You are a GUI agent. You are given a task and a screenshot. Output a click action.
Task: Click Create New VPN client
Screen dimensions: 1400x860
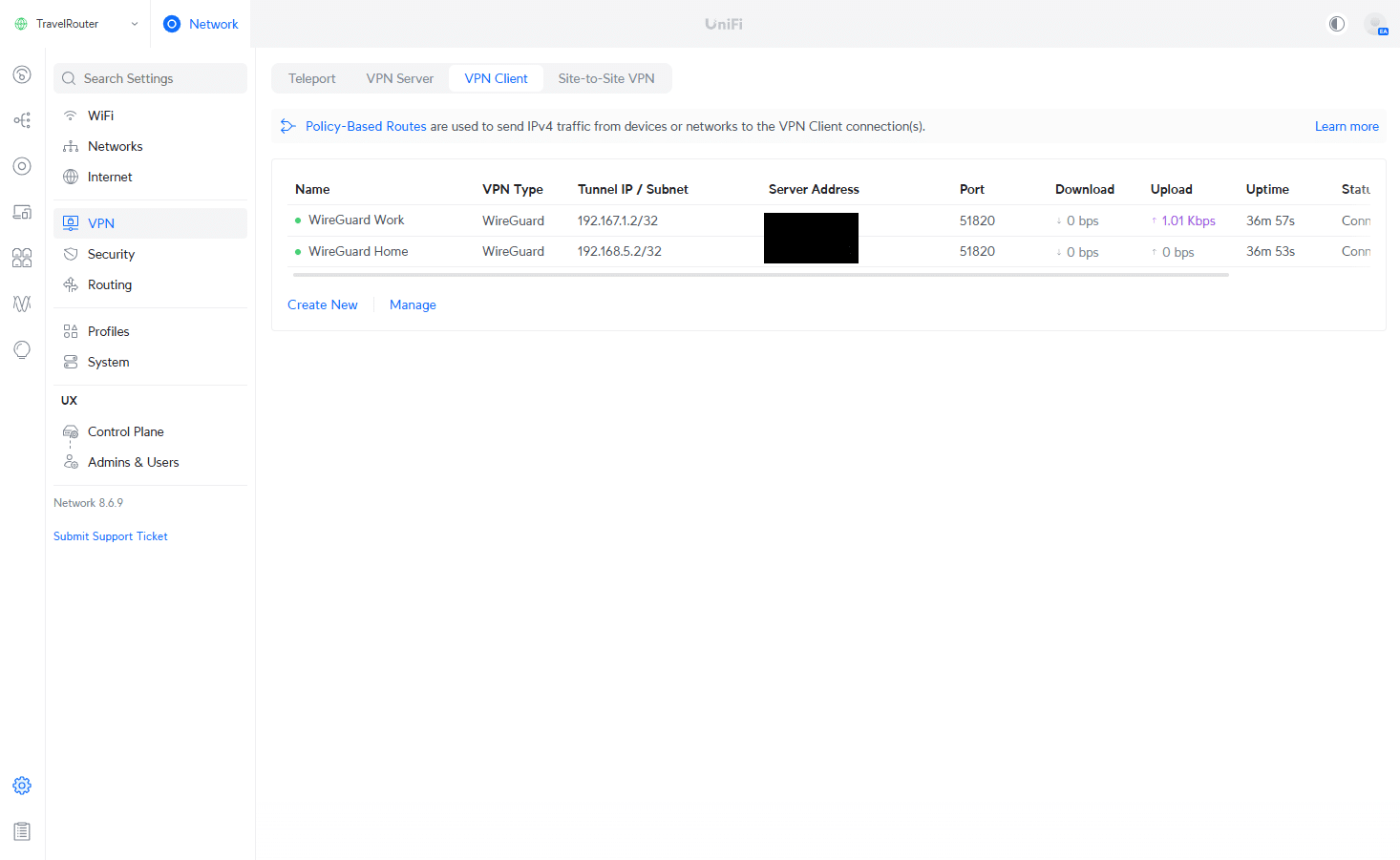[323, 304]
